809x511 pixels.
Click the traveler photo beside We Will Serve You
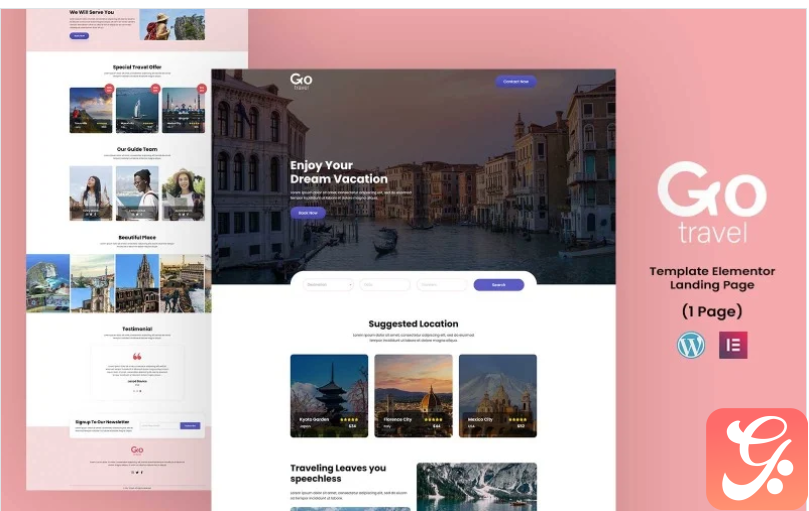tap(172, 24)
